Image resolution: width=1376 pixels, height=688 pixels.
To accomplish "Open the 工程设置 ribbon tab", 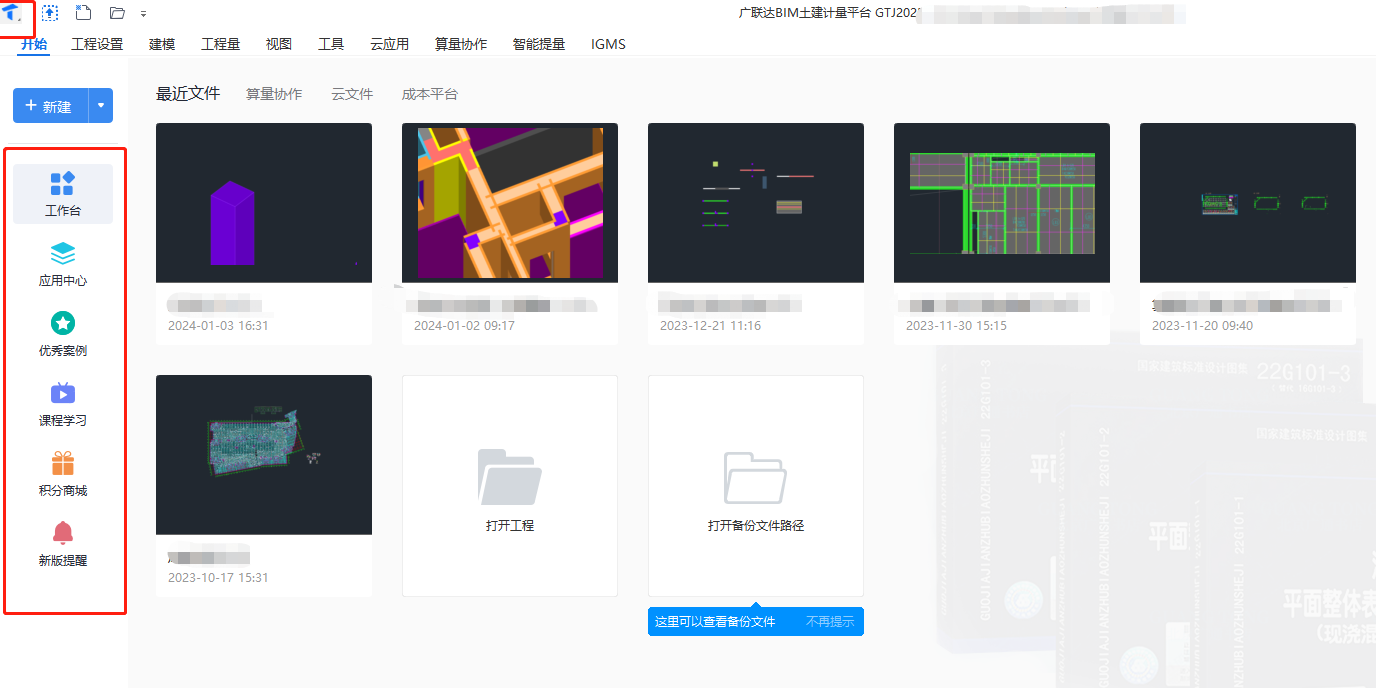I will [x=97, y=44].
